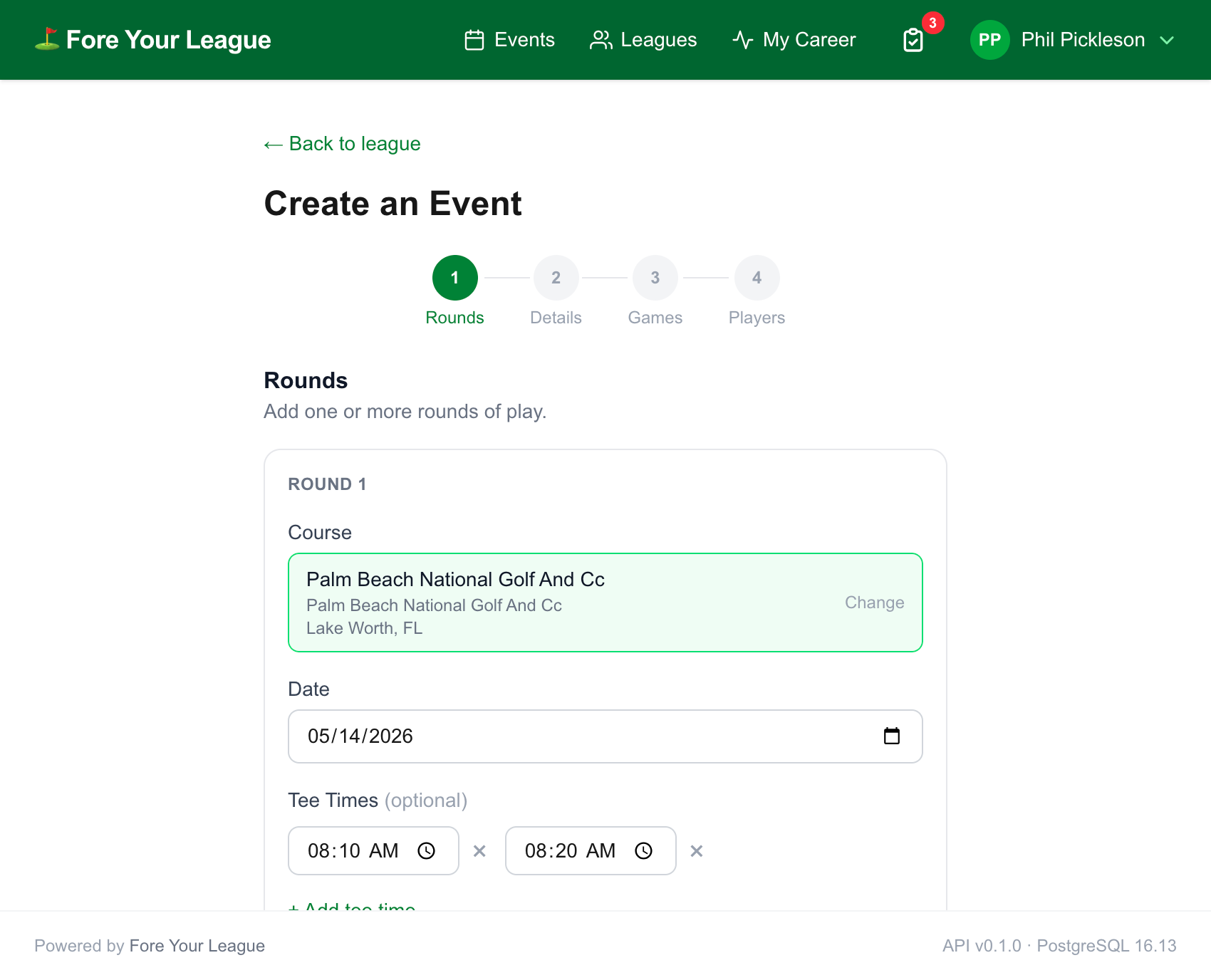Open the My Career menu item

[x=794, y=40]
